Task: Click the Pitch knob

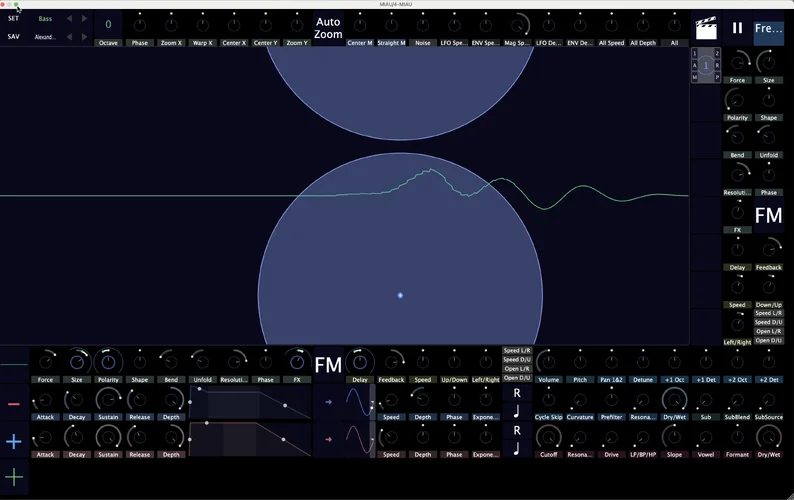Action: 580,362
